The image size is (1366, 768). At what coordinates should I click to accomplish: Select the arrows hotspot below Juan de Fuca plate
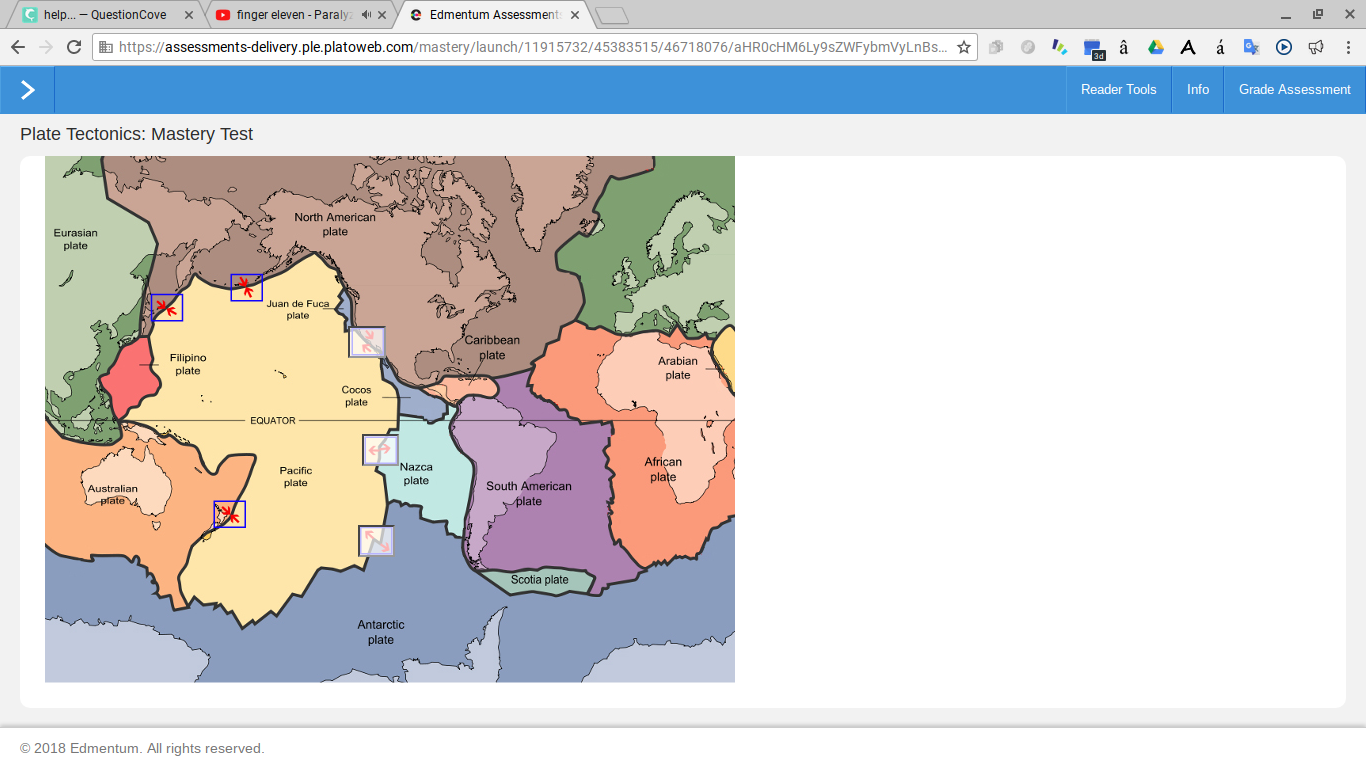pos(367,342)
